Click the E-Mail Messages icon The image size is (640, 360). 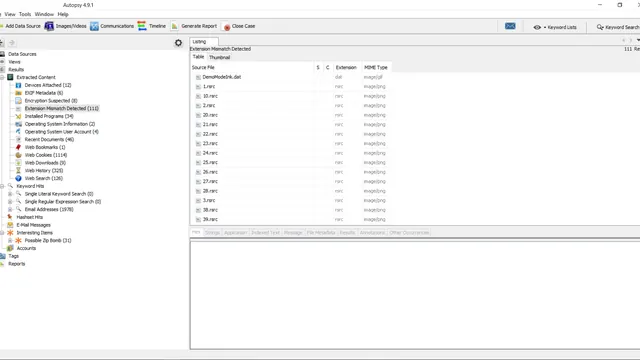(x=10, y=225)
